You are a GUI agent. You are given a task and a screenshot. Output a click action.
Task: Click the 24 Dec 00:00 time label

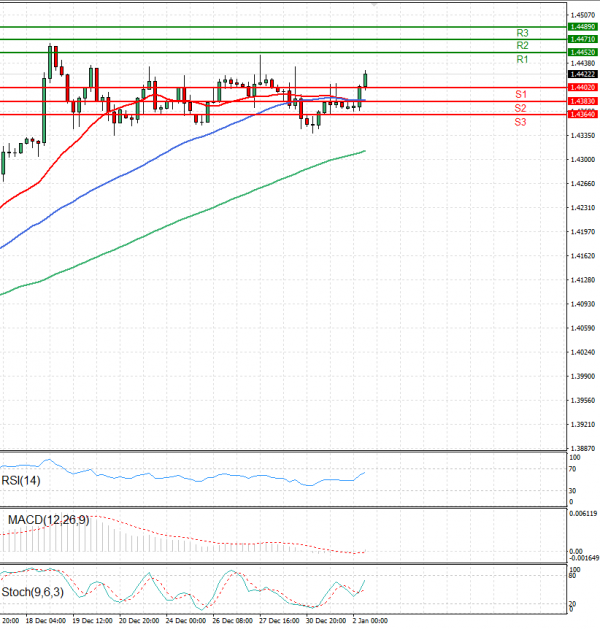coord(186,621)
